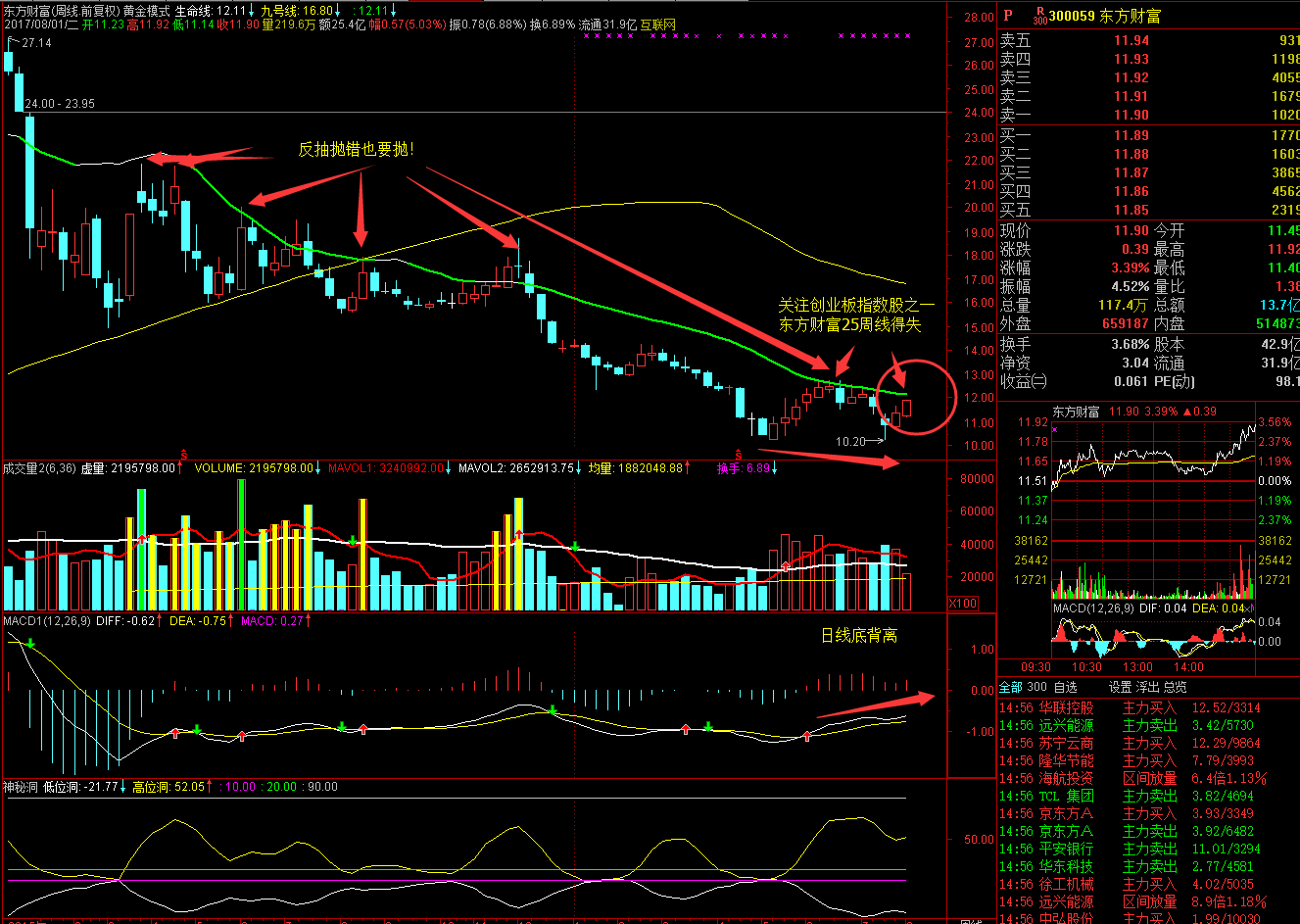The width and height of the screenshot is (1300, 924).
Task: Click 隆华节能 alert row
Action: click(1149, 760)
